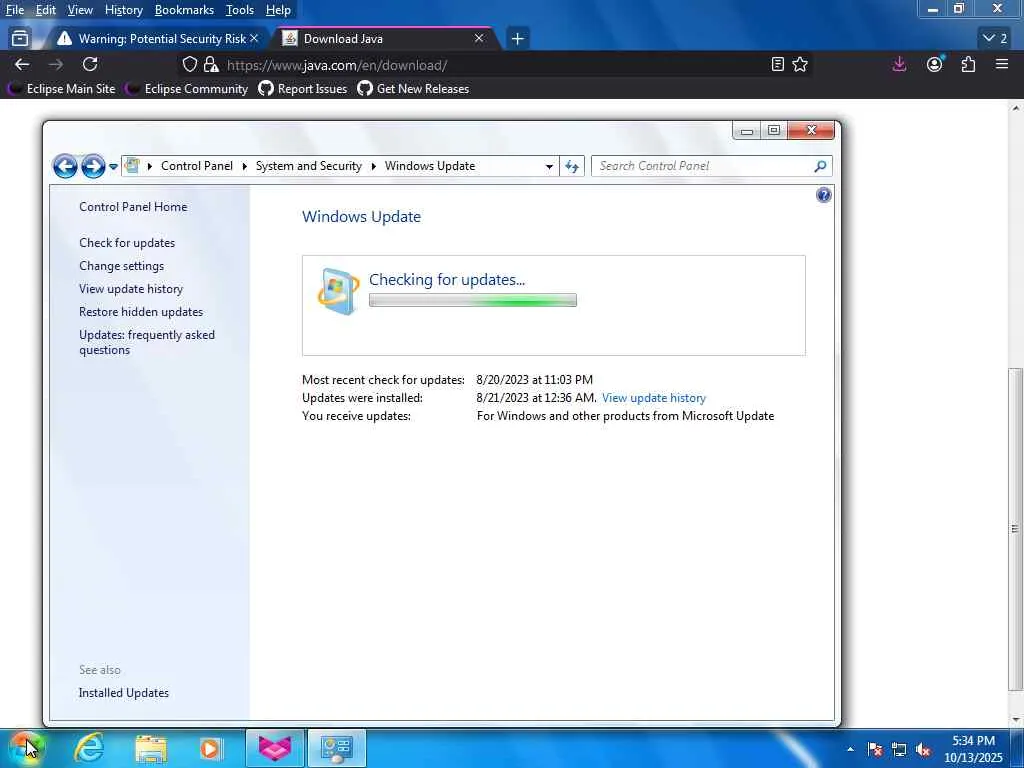This screenshot has width=1024, height=768.
Task: Open new tab with plus button
Action: click(x=517, y=39)
